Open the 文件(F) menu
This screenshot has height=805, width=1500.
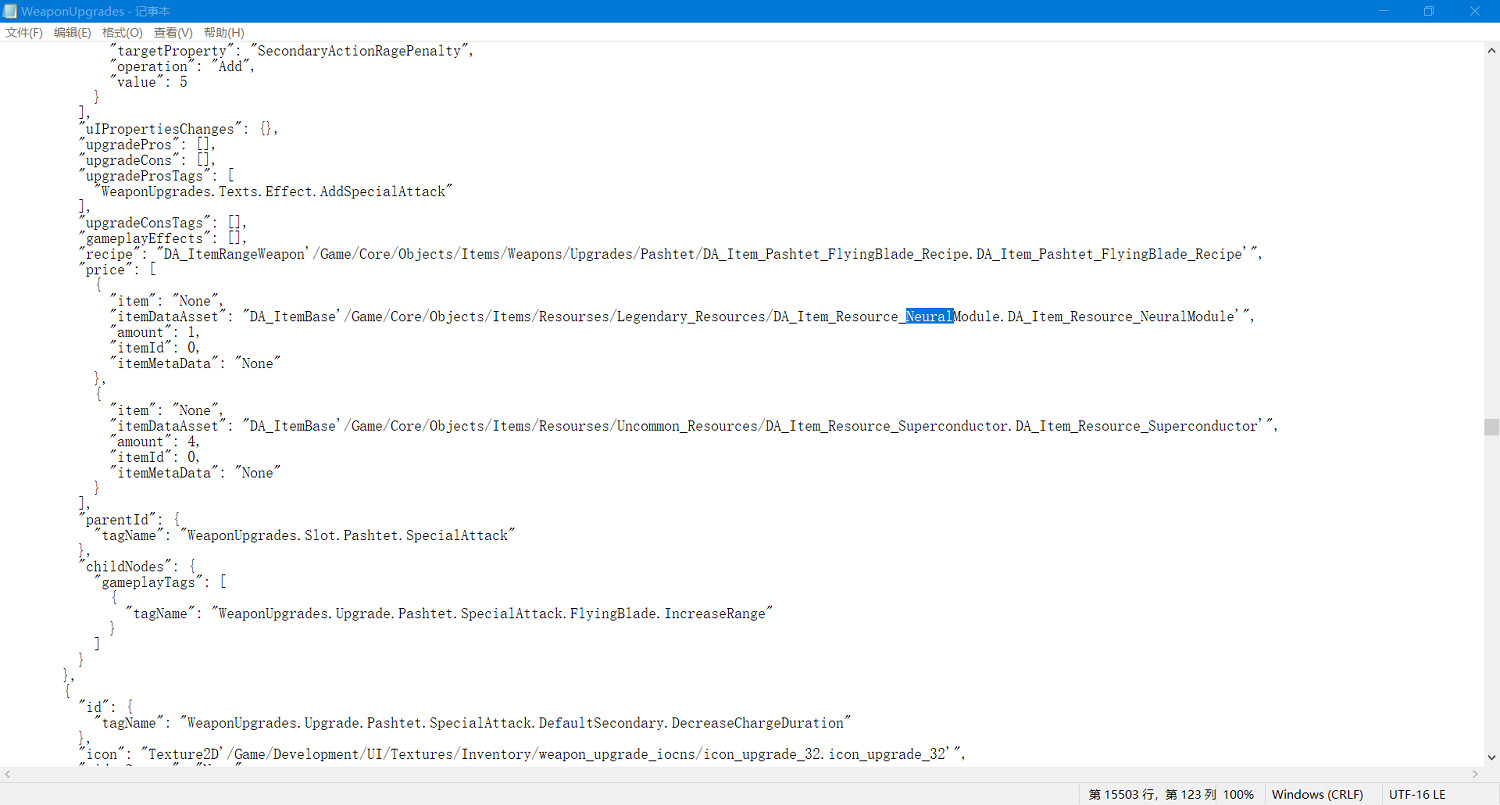coord(24,33)
